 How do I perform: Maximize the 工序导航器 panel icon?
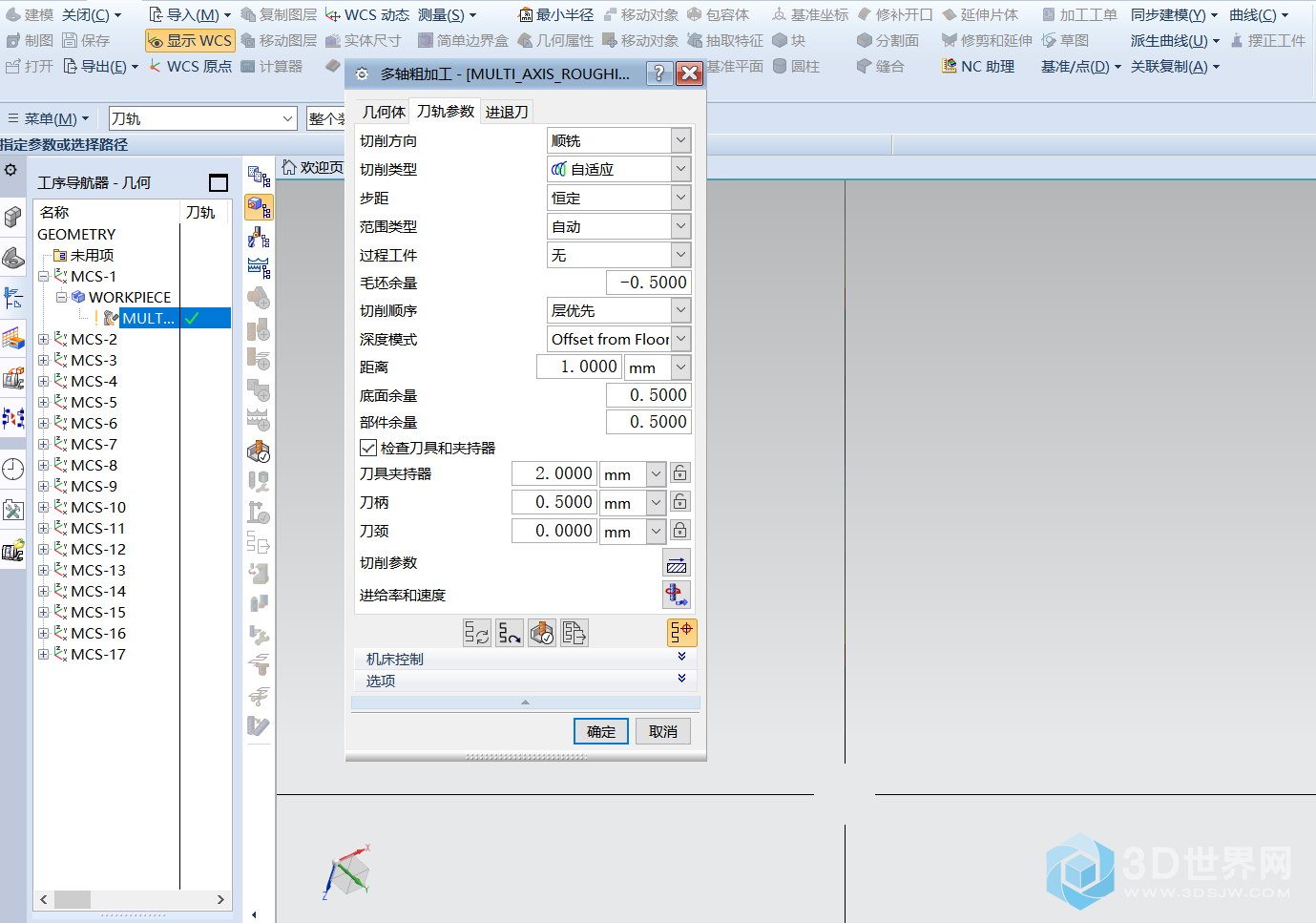(219, 182)
